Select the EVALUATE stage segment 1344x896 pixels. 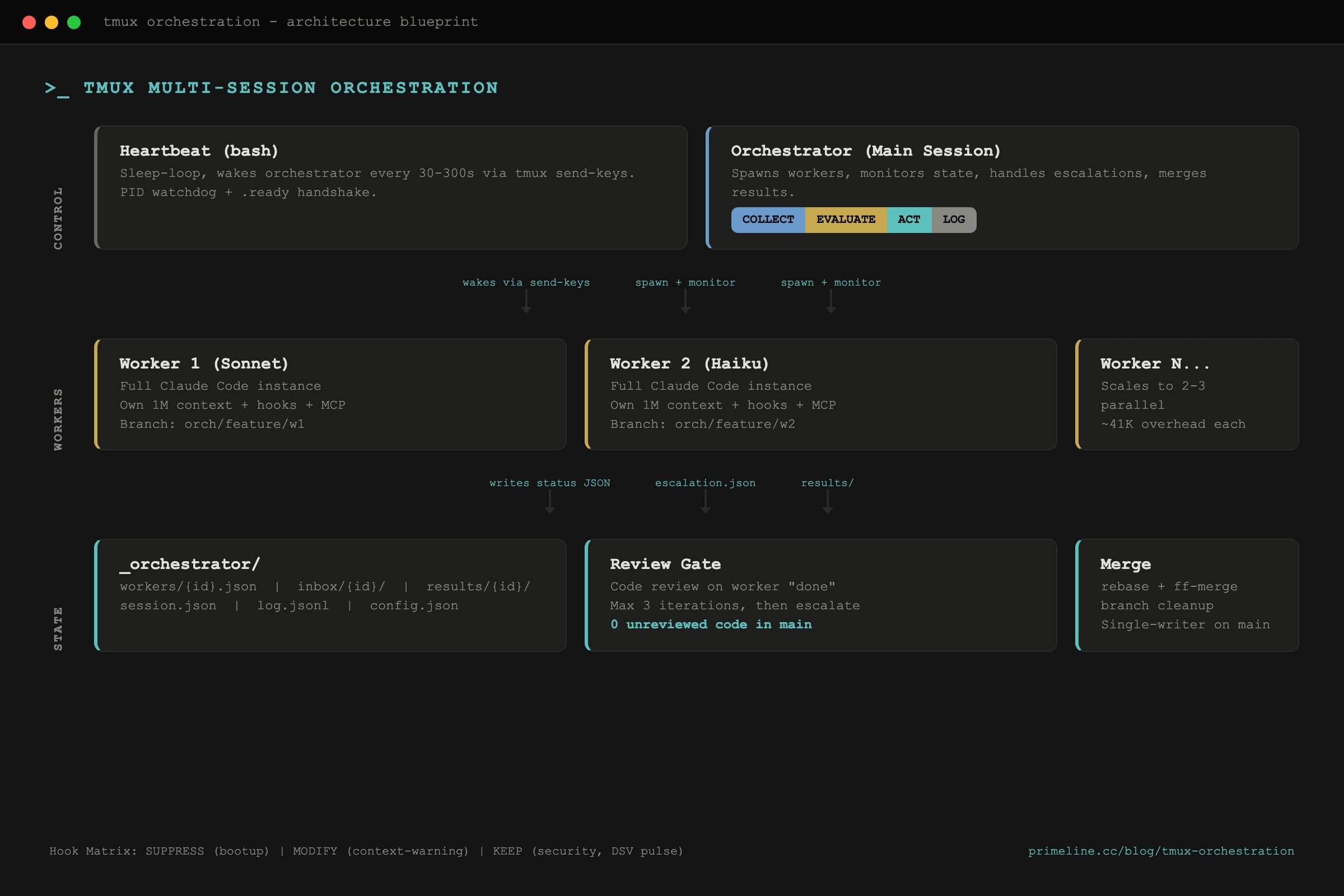coord(846,220)
